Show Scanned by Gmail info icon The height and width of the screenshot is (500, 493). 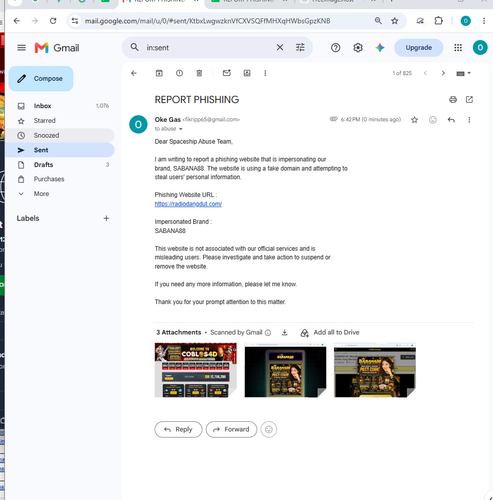[268, 333]
